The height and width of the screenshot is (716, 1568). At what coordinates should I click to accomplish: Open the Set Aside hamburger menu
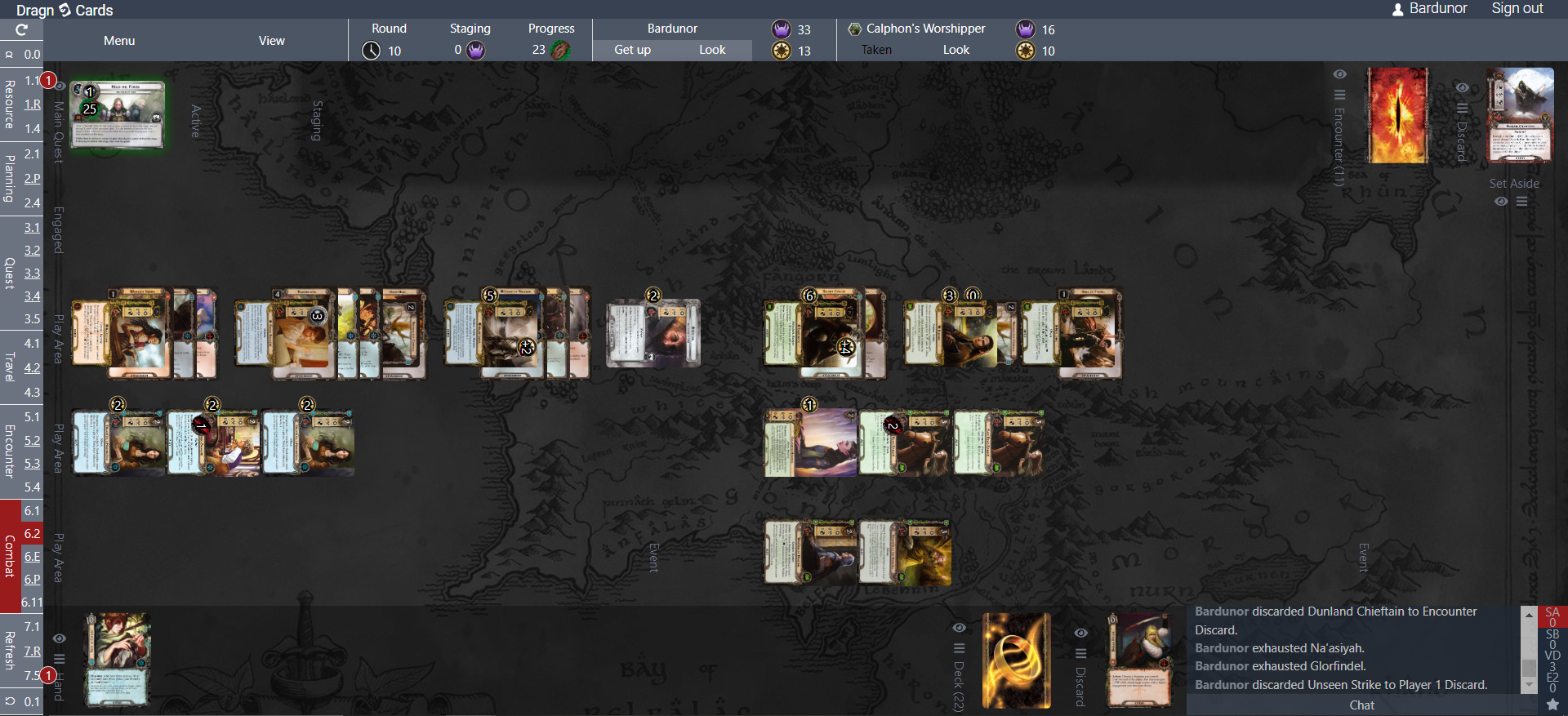[1521, 202]
